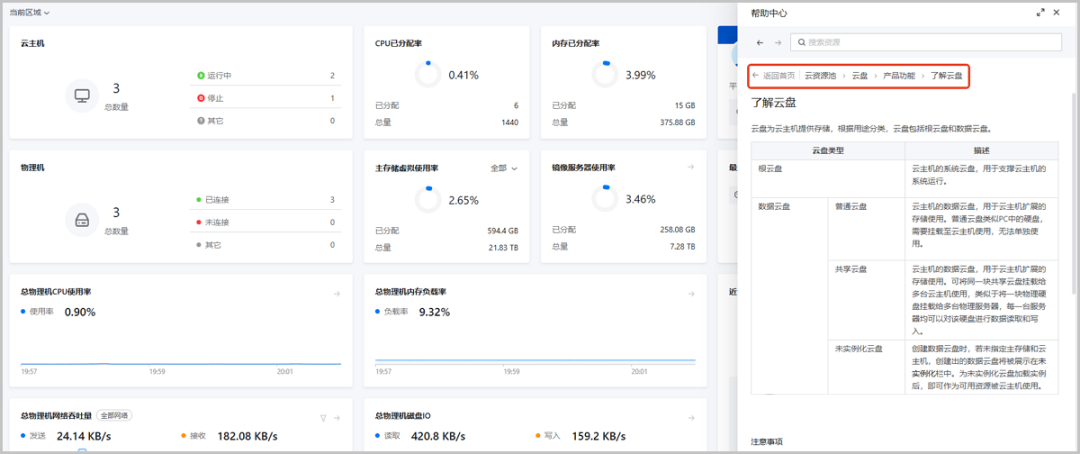The image size is (1080, 454).
Task: Click filter icon in 总物理机网络吞吐量 card
Action: click(323, 417)
